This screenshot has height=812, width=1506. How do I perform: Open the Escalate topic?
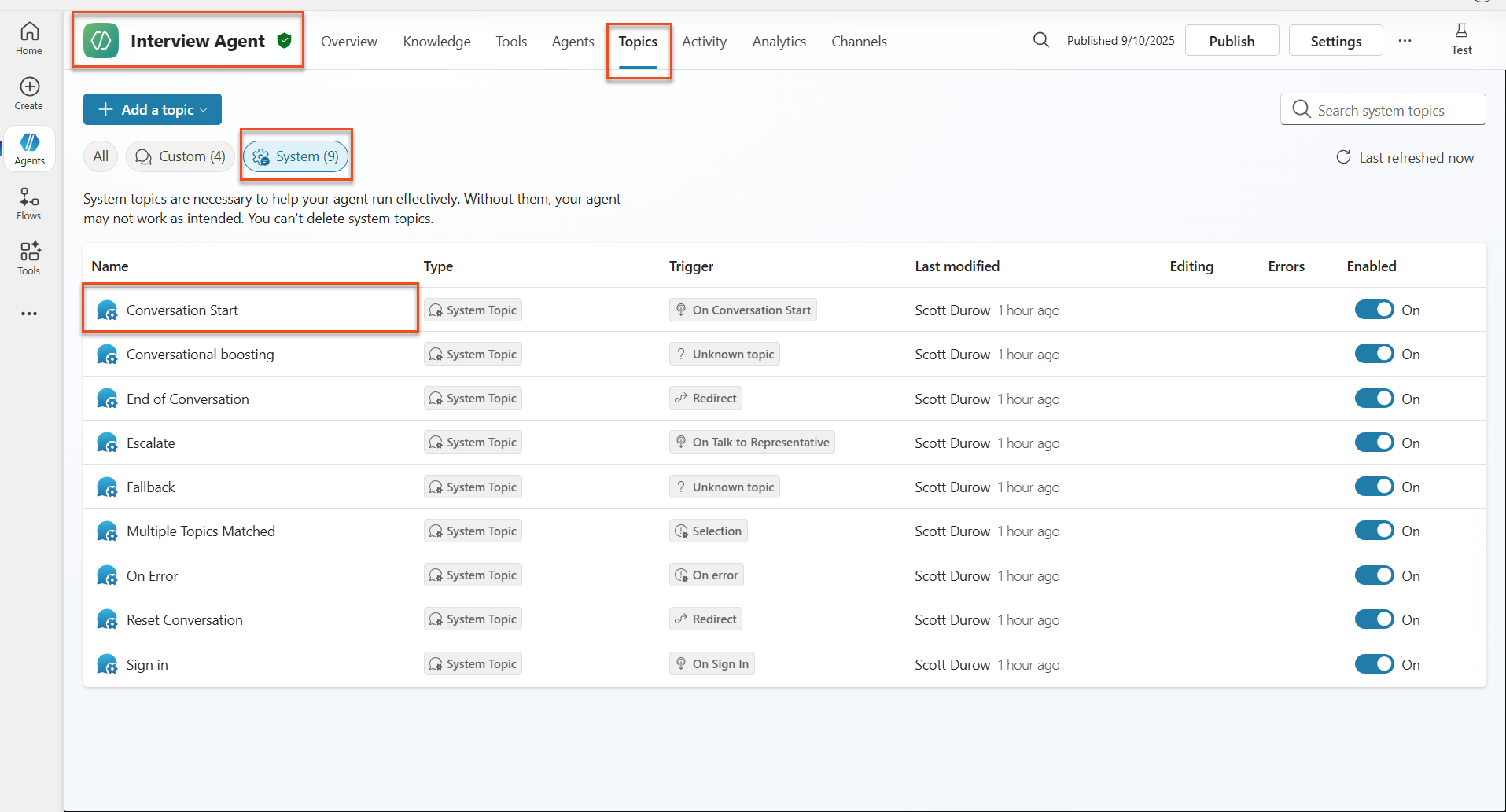click(x=150, y=443)
